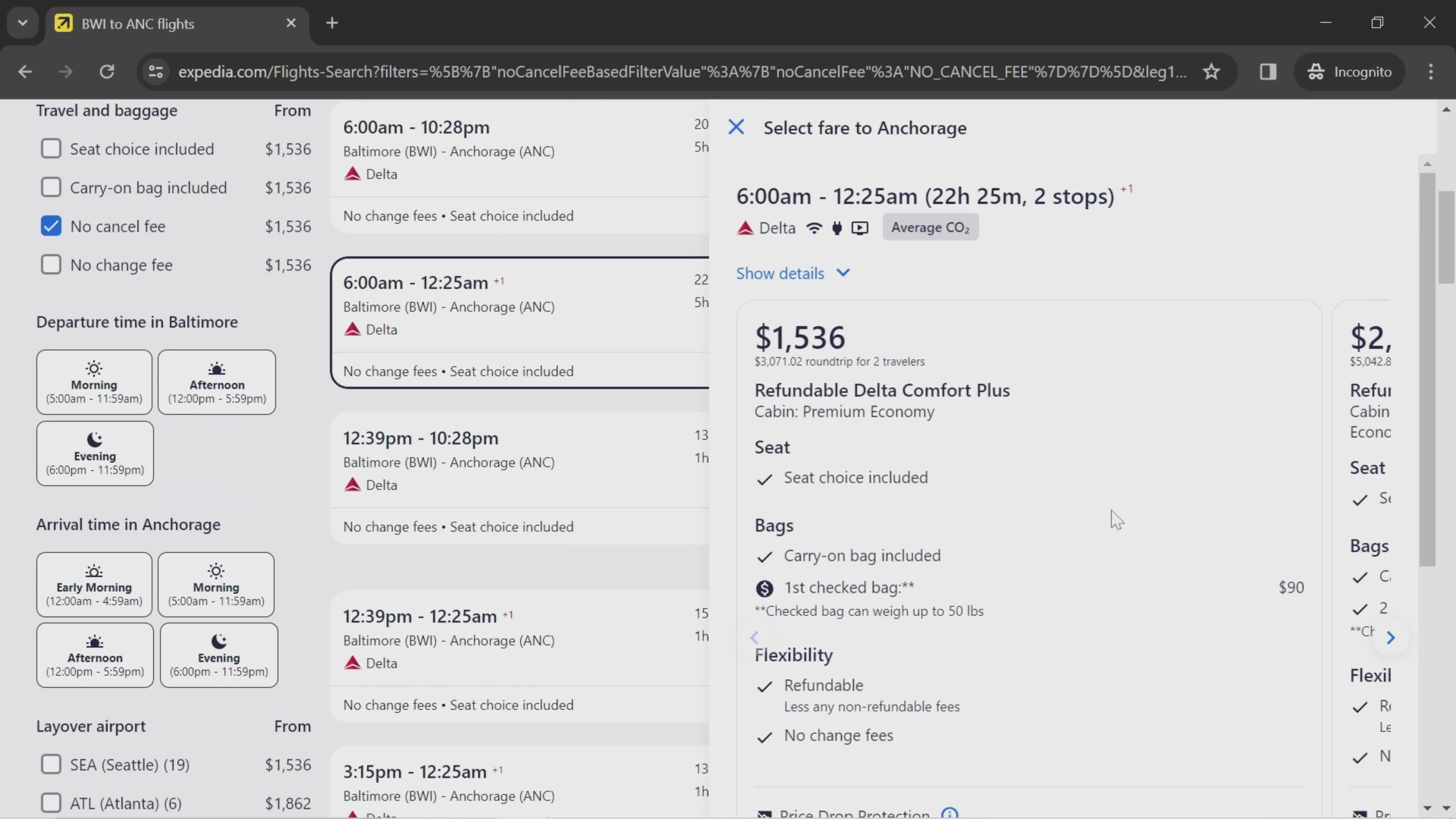Screen dimensions: 1456x819
Task: Open browser side panel icon
Action: click(1268, 72)
